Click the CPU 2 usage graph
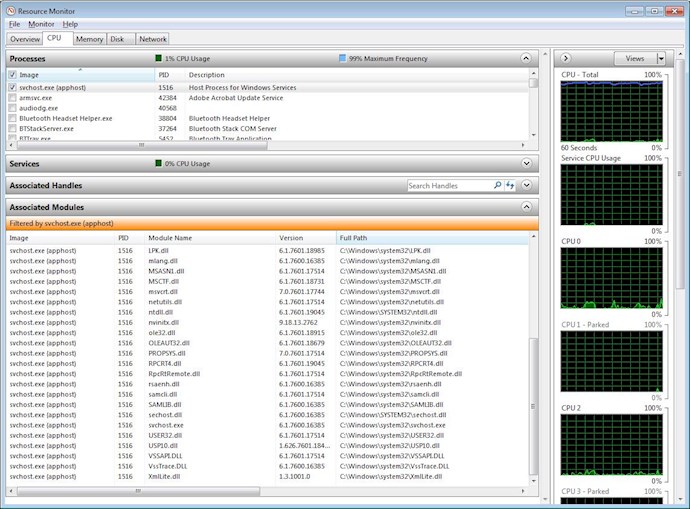The height and width of the screenshot is (509, 690). 612,445
